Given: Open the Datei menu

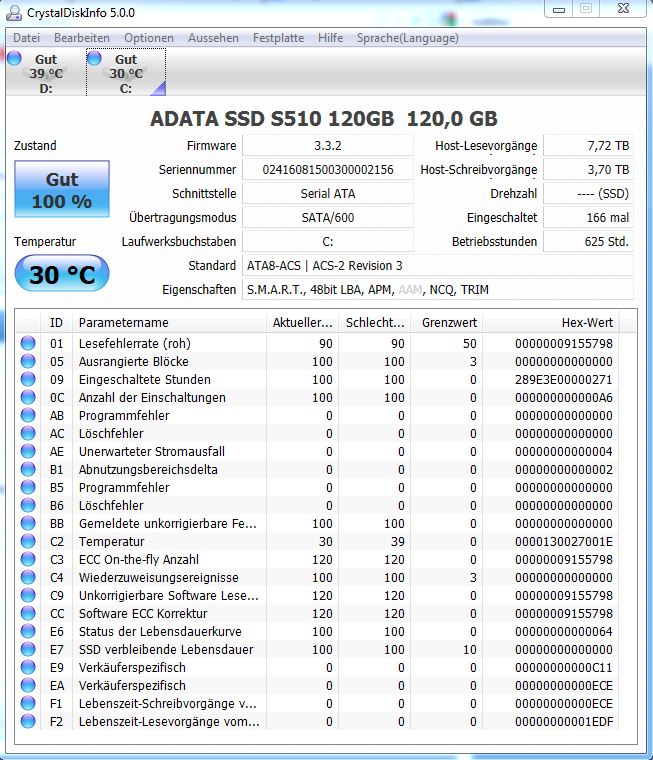Looking at the screenshot, I should tap(26, 38).
